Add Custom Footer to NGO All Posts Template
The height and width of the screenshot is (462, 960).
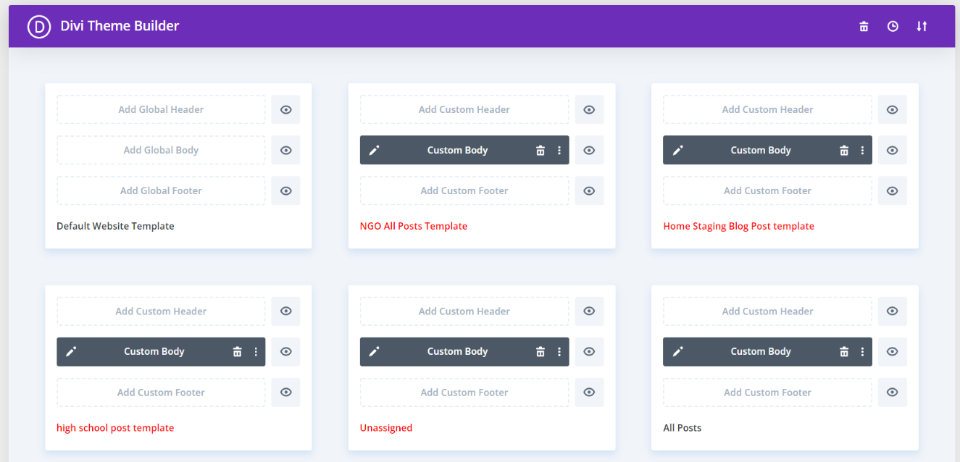coord(464,191)
